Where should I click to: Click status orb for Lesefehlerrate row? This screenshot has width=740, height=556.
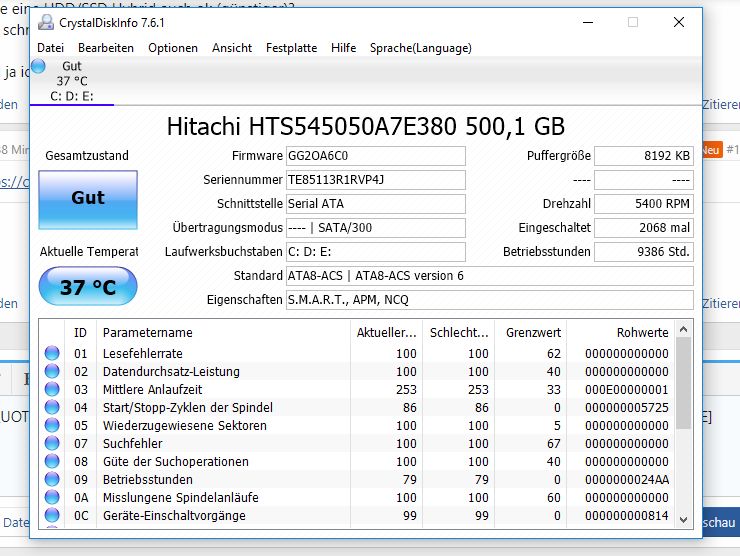pyautogui.click(x=52, y=353)
